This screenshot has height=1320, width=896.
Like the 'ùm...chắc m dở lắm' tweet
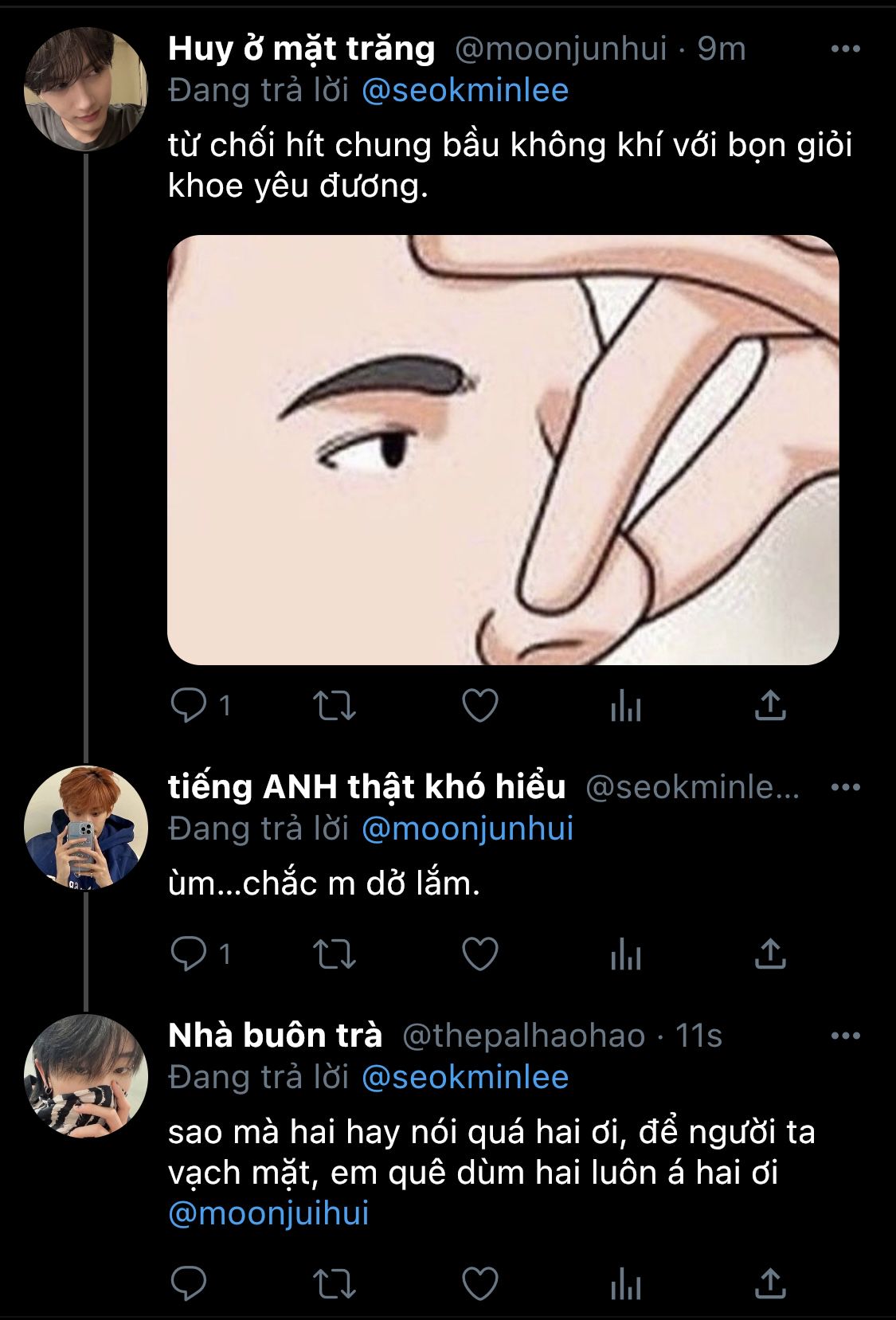480,954
